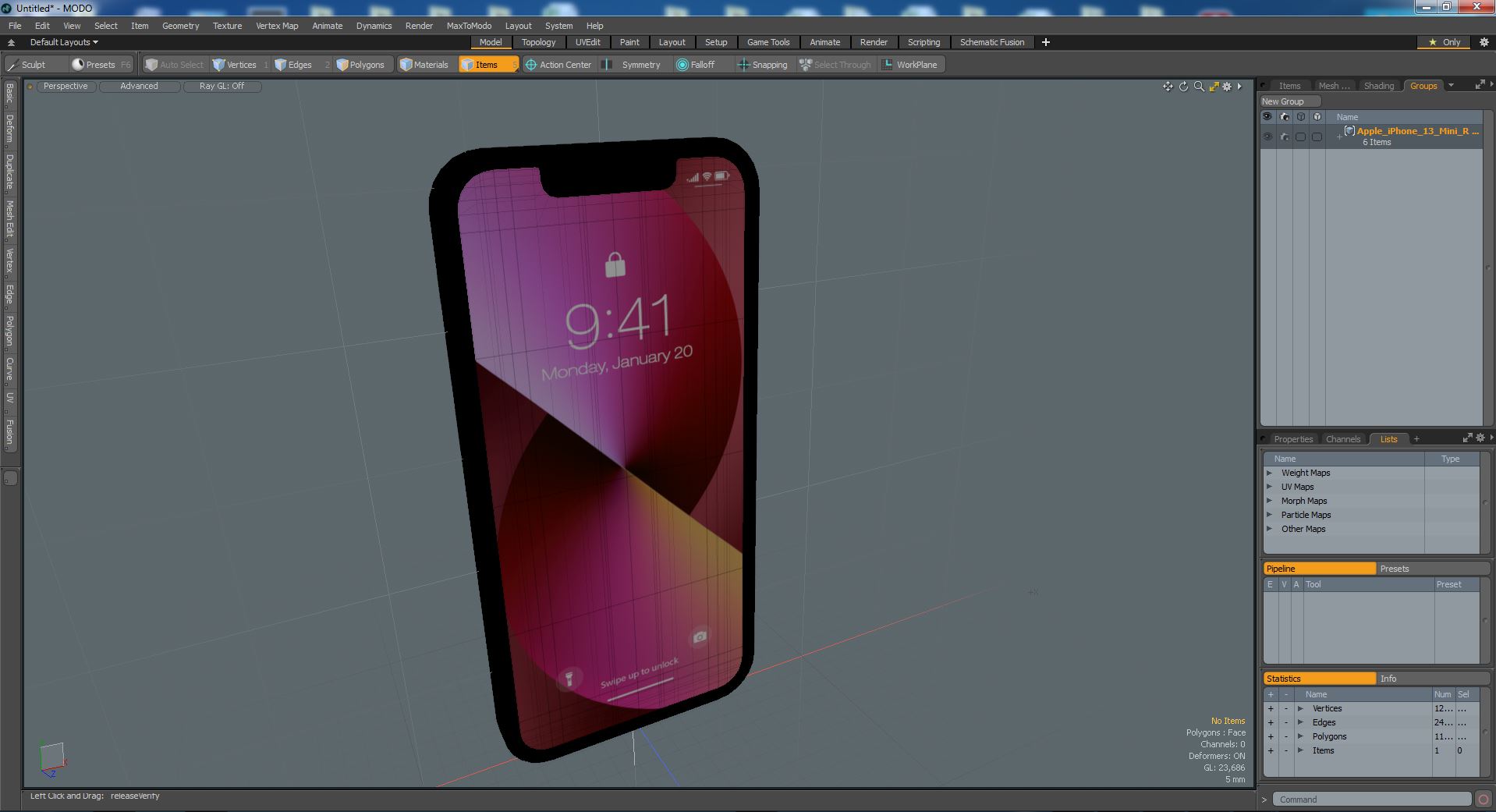Open the Game Tools layout tab
The image size is (1496, 812).
768,42
